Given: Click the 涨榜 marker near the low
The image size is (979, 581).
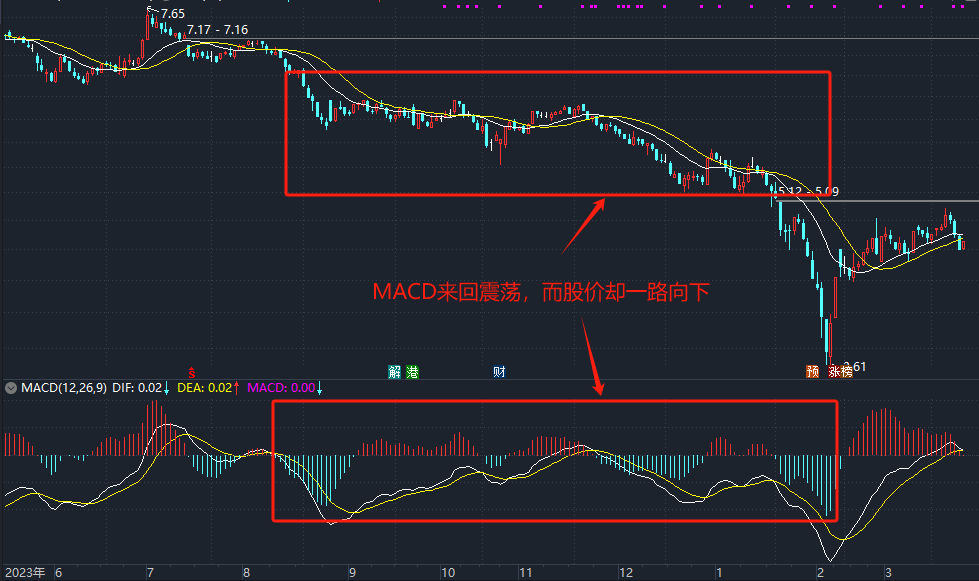Looking at the screenshot, I should (x=839, y=371).
